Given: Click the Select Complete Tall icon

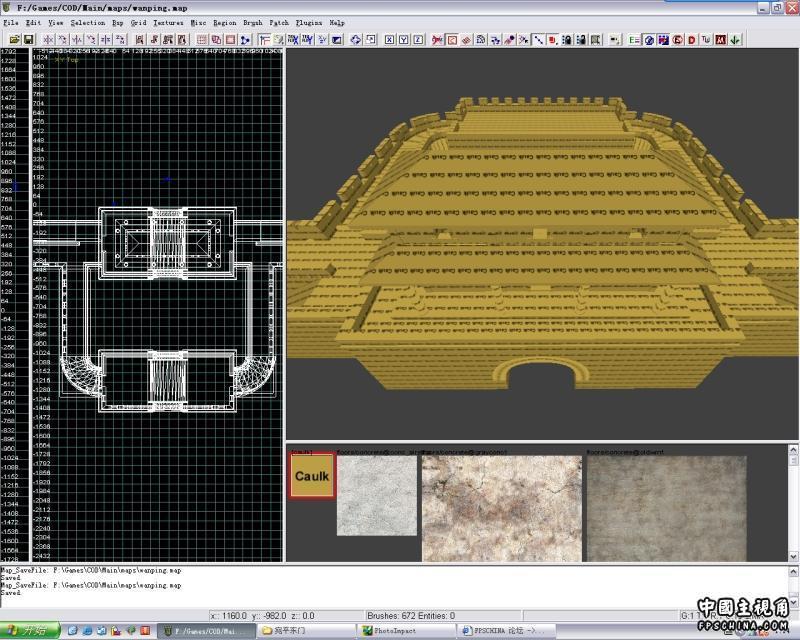Looking at the screenshot, I should click(139, 40).
